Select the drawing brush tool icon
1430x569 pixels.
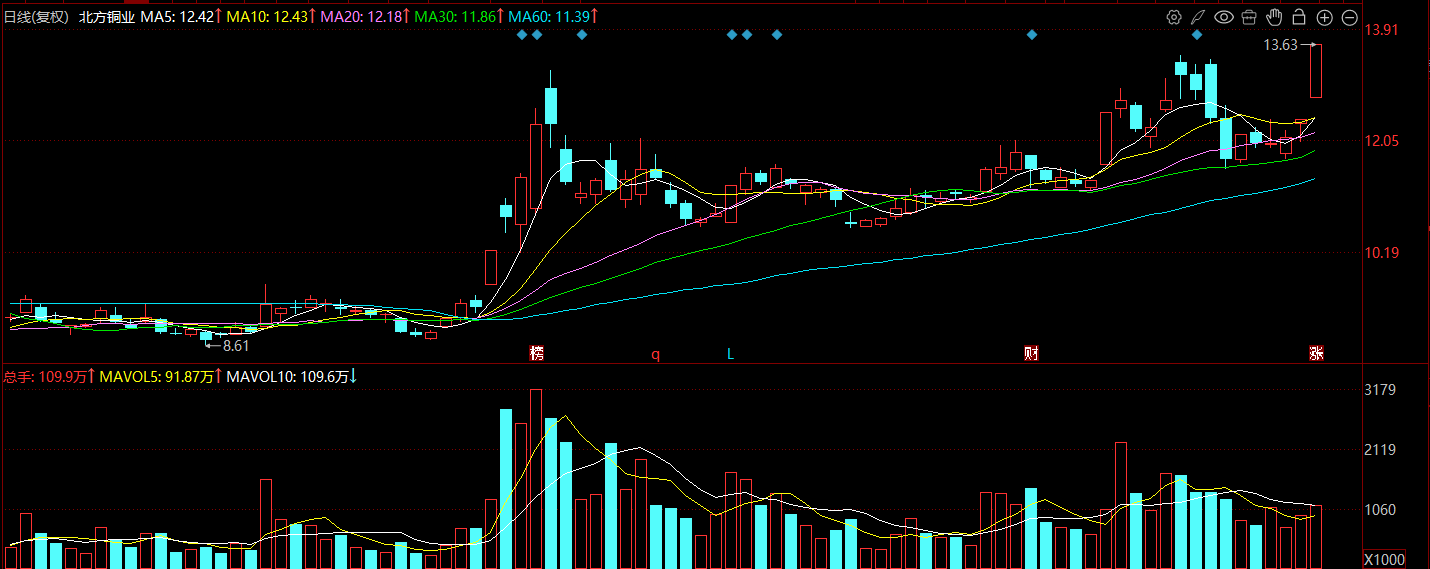[x=1199, y=17]
